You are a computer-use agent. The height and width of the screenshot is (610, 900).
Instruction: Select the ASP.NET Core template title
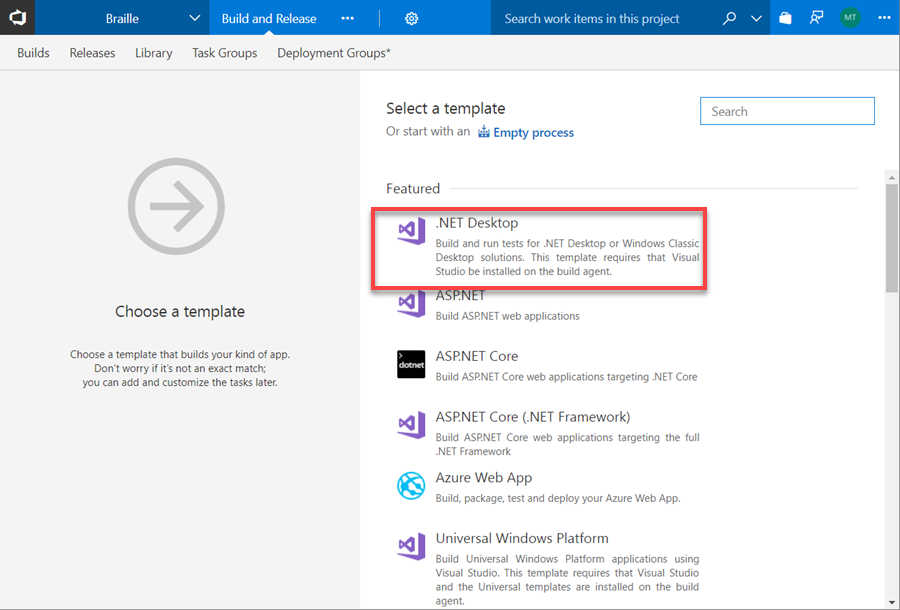(x=476, y=356)
